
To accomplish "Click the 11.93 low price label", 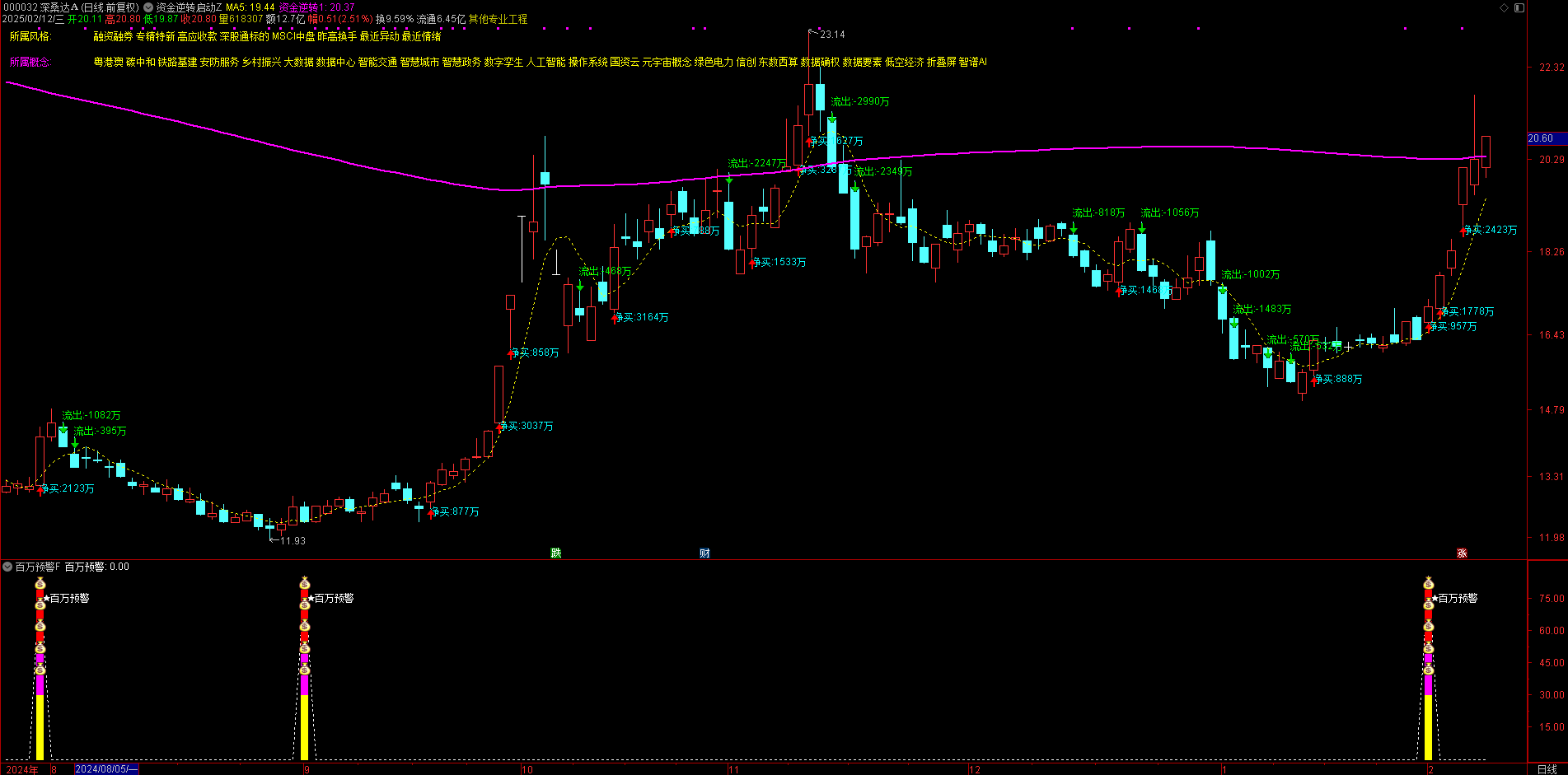I will pyautogui.click(x=293, y=541).
